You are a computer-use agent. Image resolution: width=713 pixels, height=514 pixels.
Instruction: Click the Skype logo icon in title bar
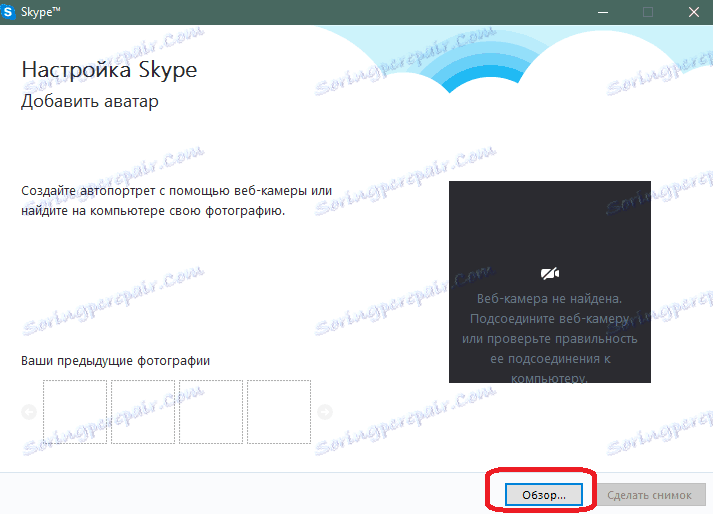point(8,12)
